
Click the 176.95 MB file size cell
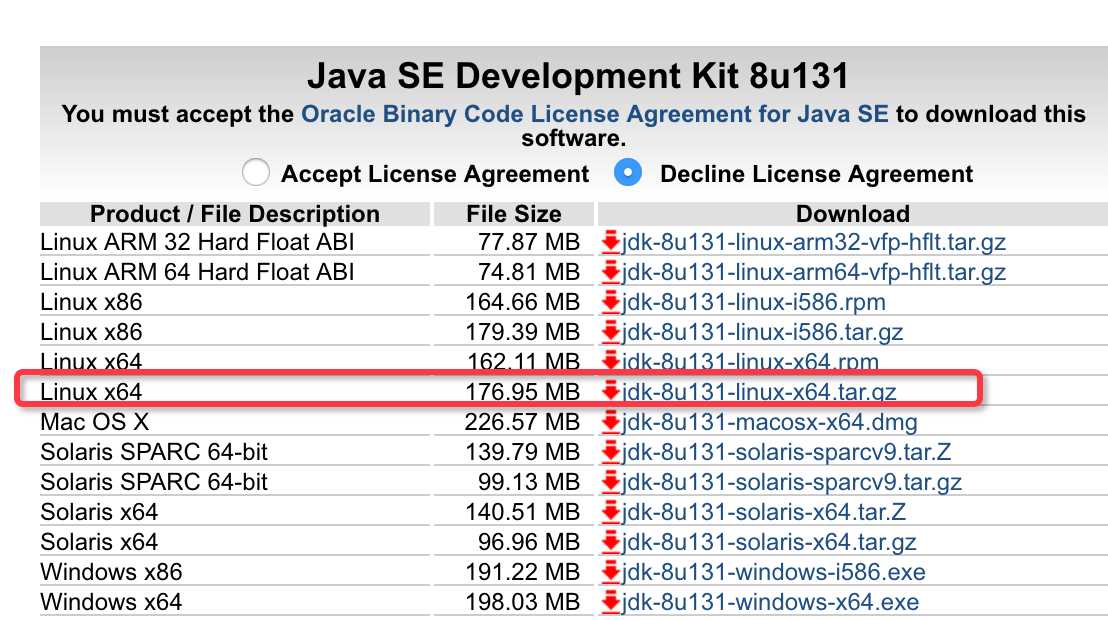[522, 392]
